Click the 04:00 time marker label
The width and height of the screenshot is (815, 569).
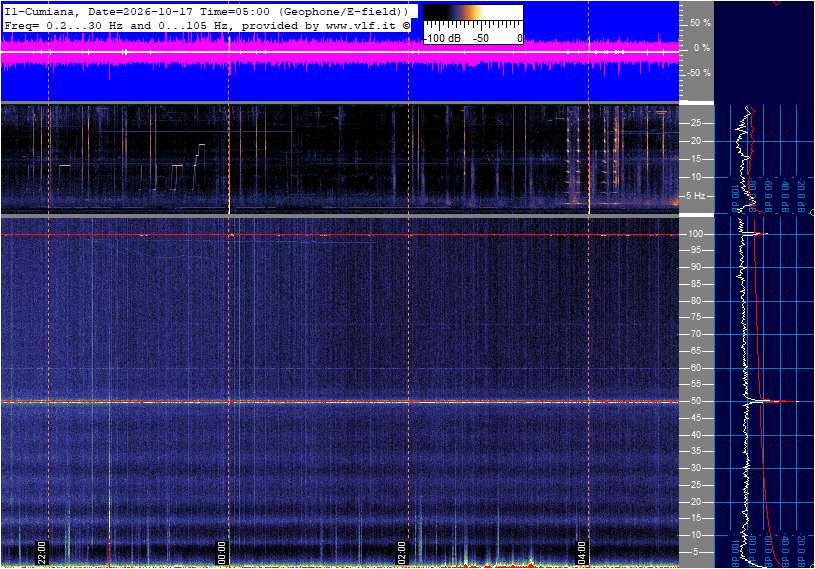tap(581, 552)
